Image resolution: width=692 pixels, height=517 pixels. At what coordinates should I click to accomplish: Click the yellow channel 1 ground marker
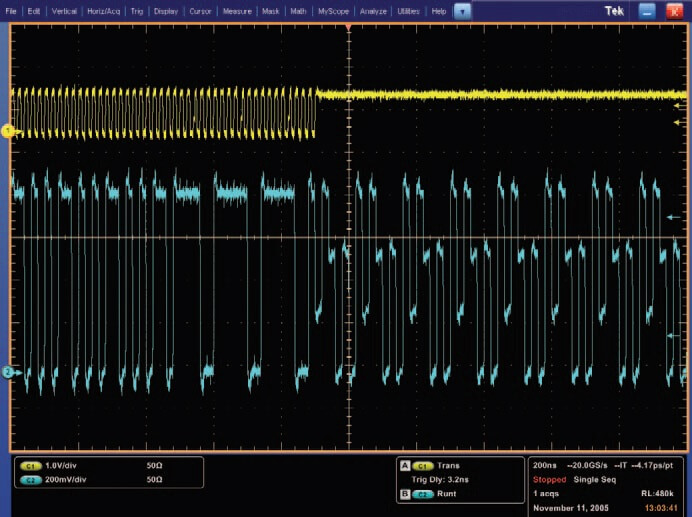[x=7, y=131]
